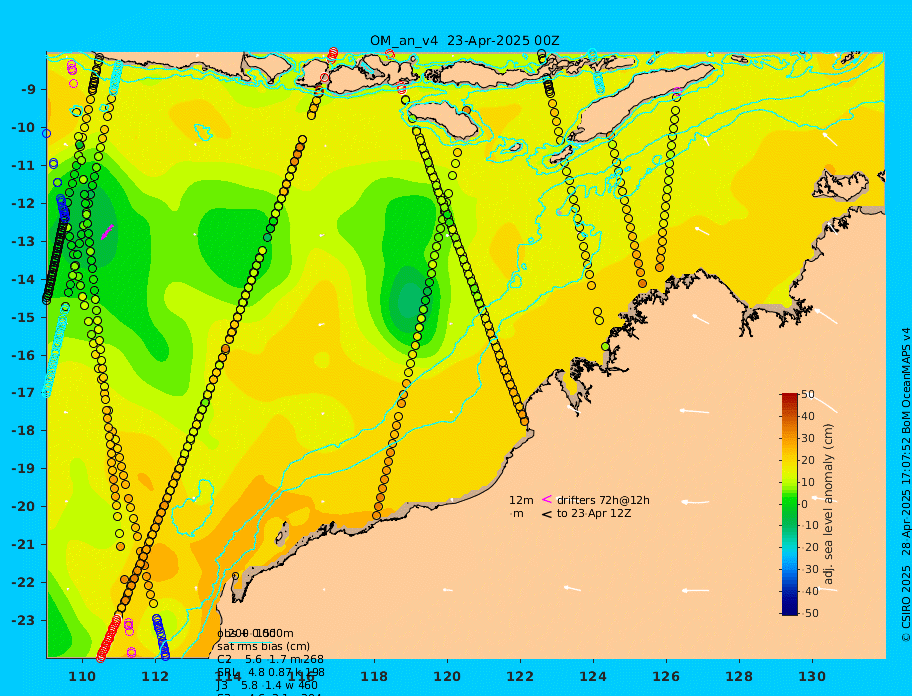Click latitude axis label "-12"
The height and width of the screenshot is (696, 912).
(24, 204)
